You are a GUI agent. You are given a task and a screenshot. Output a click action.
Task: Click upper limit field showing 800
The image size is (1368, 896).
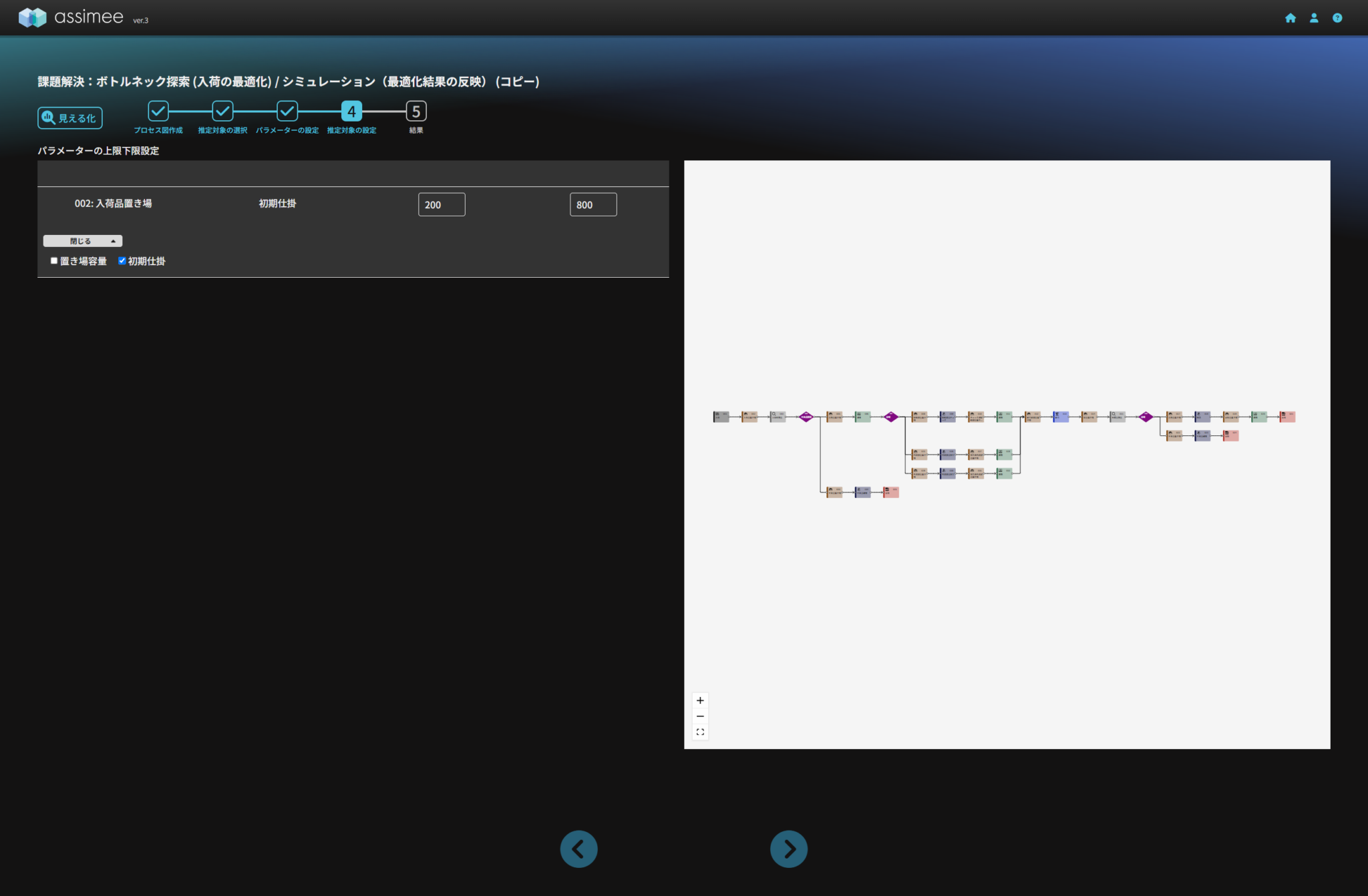(x=593, y=204)
